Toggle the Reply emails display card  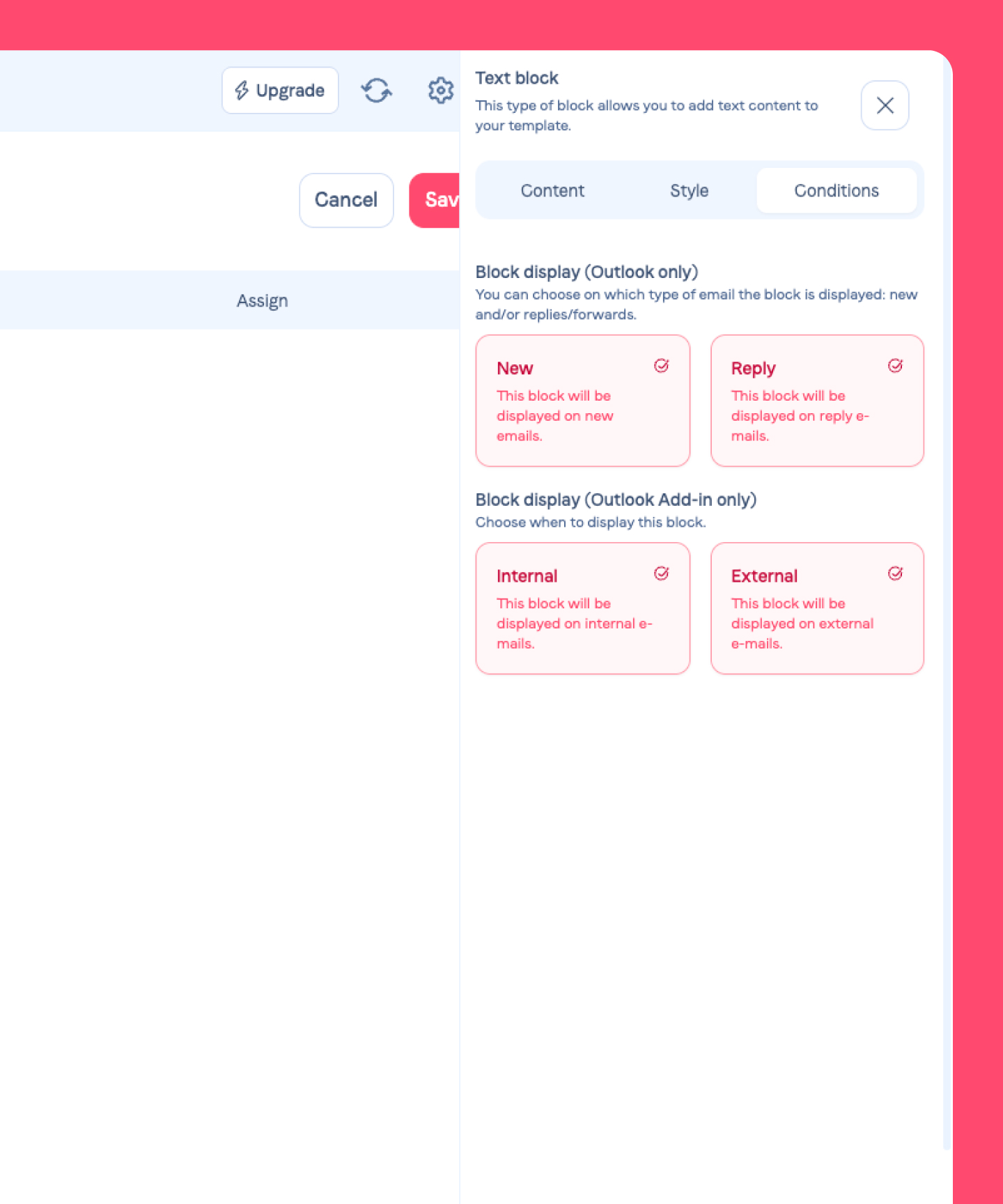[817, 401]
